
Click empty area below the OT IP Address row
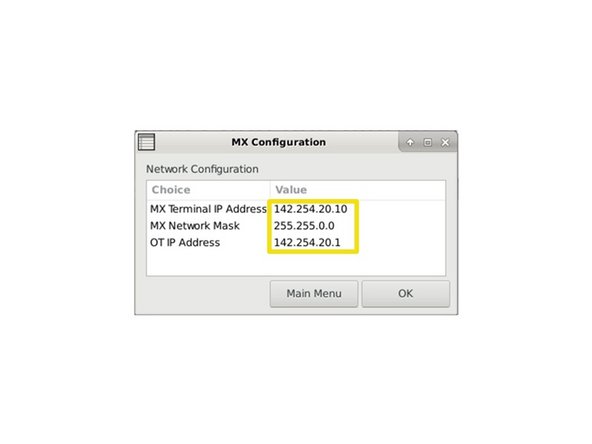pyautogui.click(x=296, y=263)
